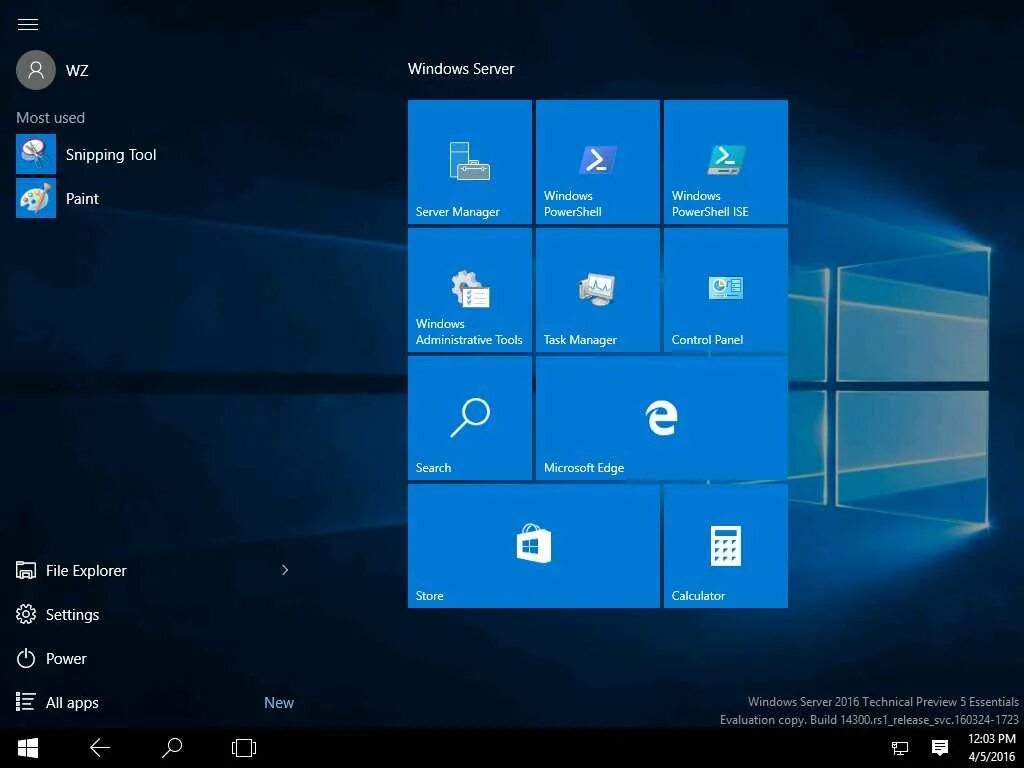
Task: Open taskbar search magnifier icon
Action: (172, 748)
